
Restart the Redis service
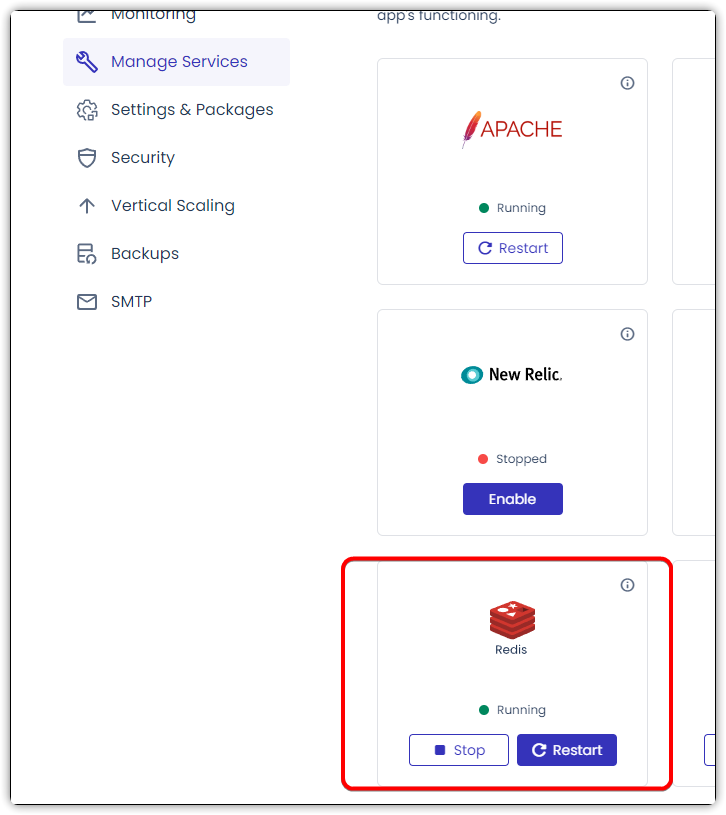tap(566, 750)
